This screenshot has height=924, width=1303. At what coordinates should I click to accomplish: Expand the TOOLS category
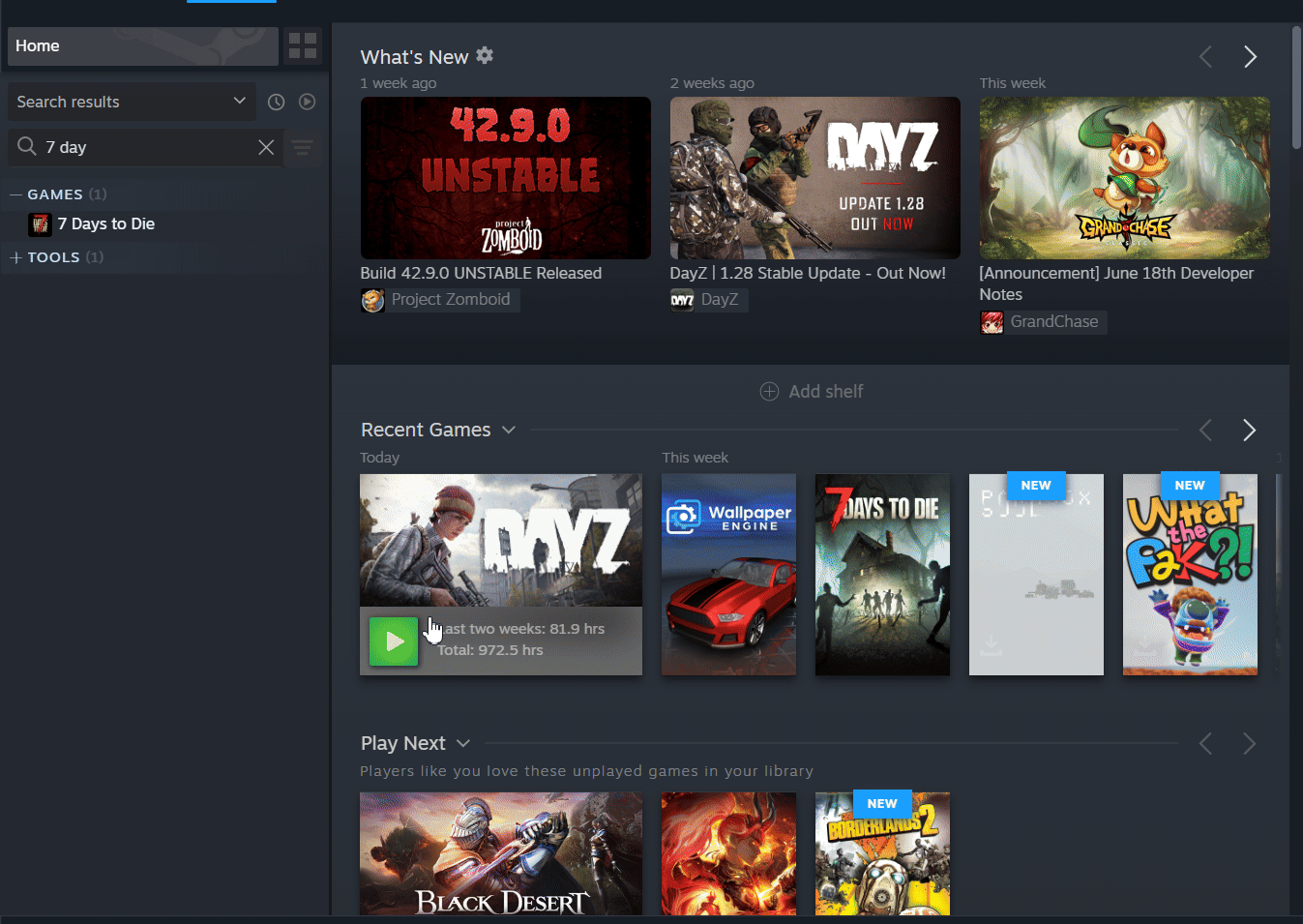(15, 257)
